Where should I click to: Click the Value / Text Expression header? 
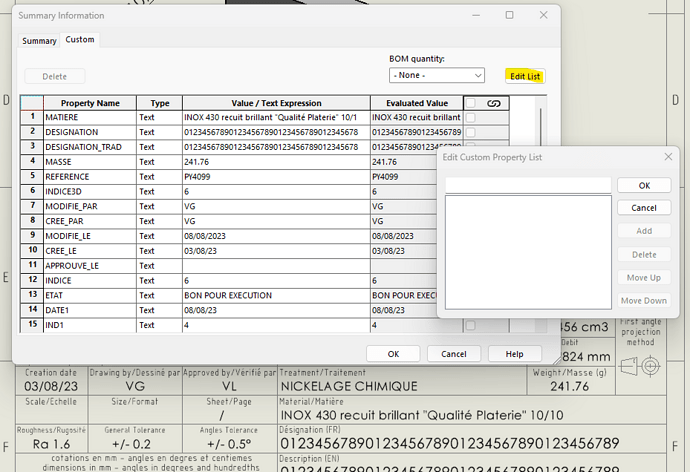click(x=276, y=103)
